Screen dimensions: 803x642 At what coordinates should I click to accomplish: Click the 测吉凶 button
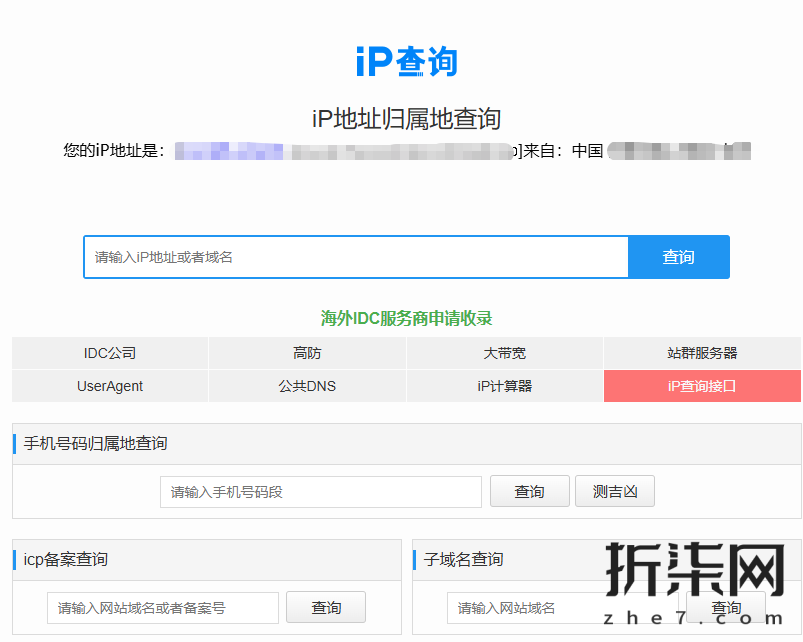614,491
